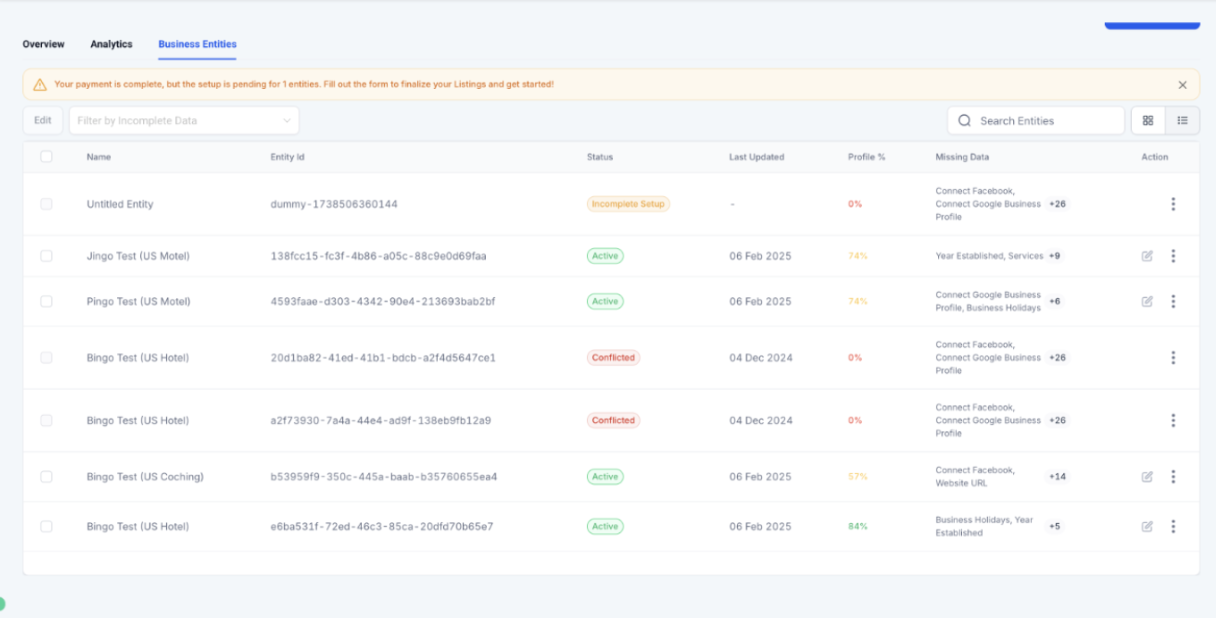
Task: Expand +9 missing data badge for Jingo Test
Action: click(x=1054, y=256)
